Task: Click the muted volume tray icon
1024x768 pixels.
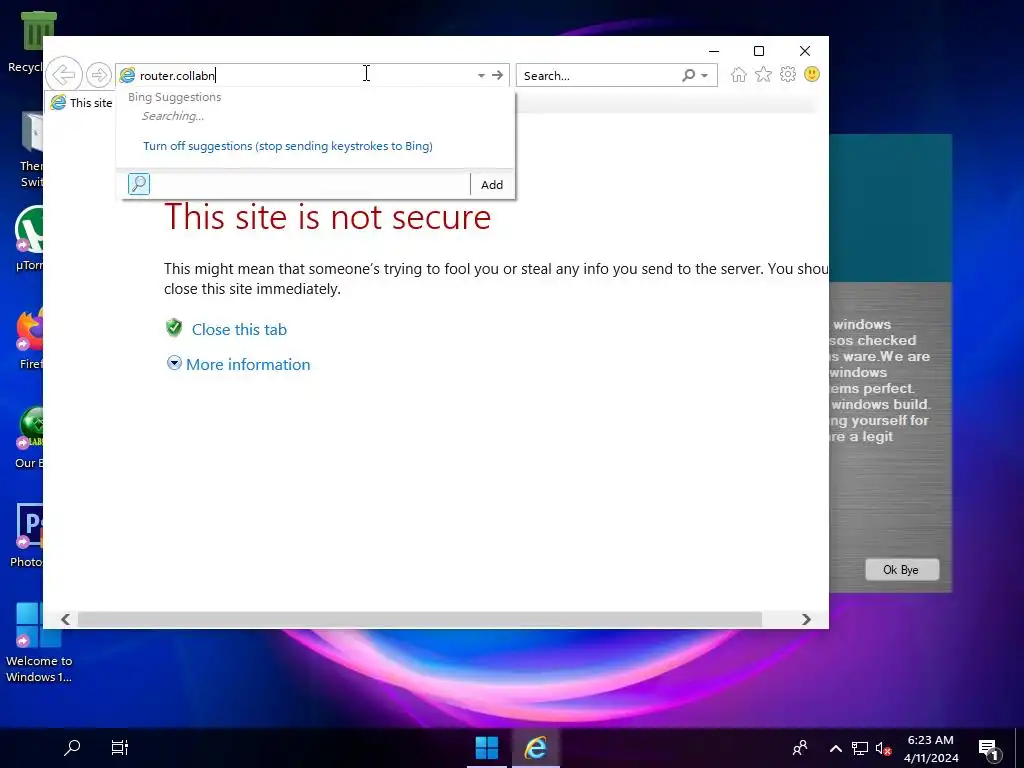Action: [x=883, y=748]
